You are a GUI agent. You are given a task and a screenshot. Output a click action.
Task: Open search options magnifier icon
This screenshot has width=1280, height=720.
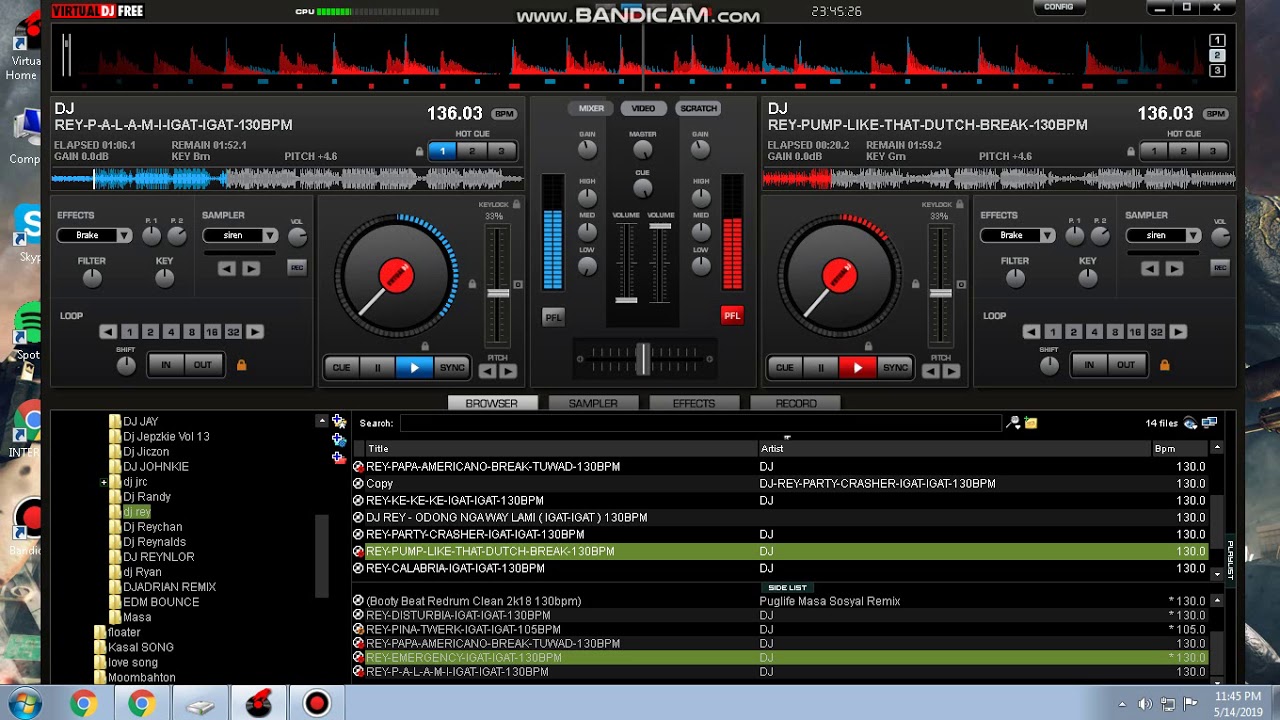(x=1013, y=423)
